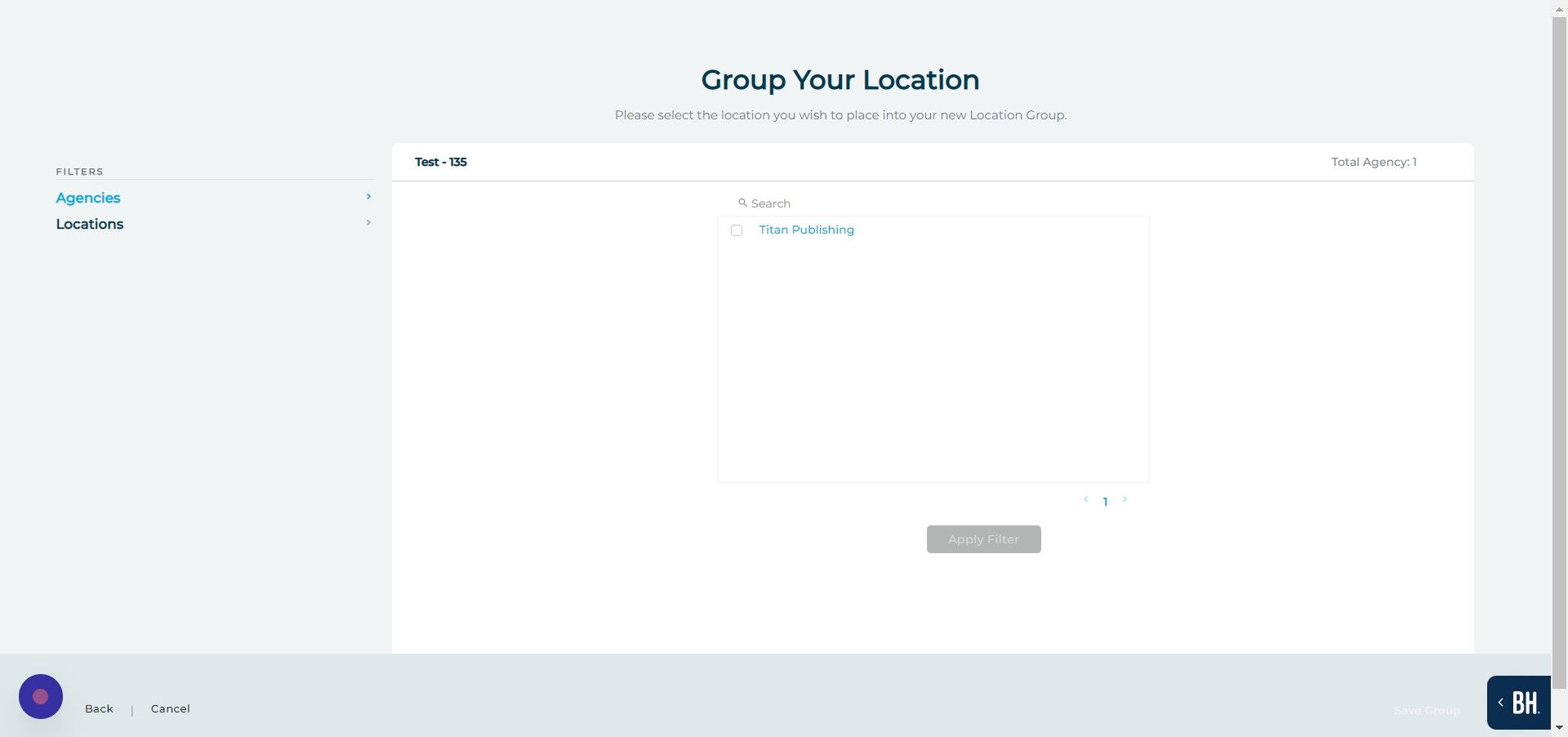Open the purple chat bubble widget
This screenshot has height=737, width=1568.
pos(41,696)
